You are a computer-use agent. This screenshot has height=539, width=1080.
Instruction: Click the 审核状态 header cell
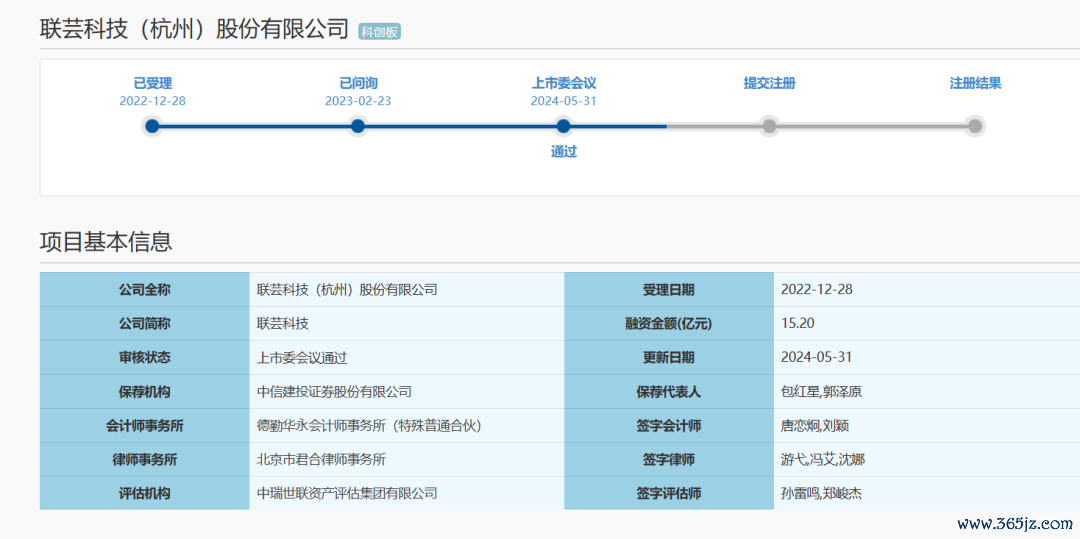[x=145, y=358]
